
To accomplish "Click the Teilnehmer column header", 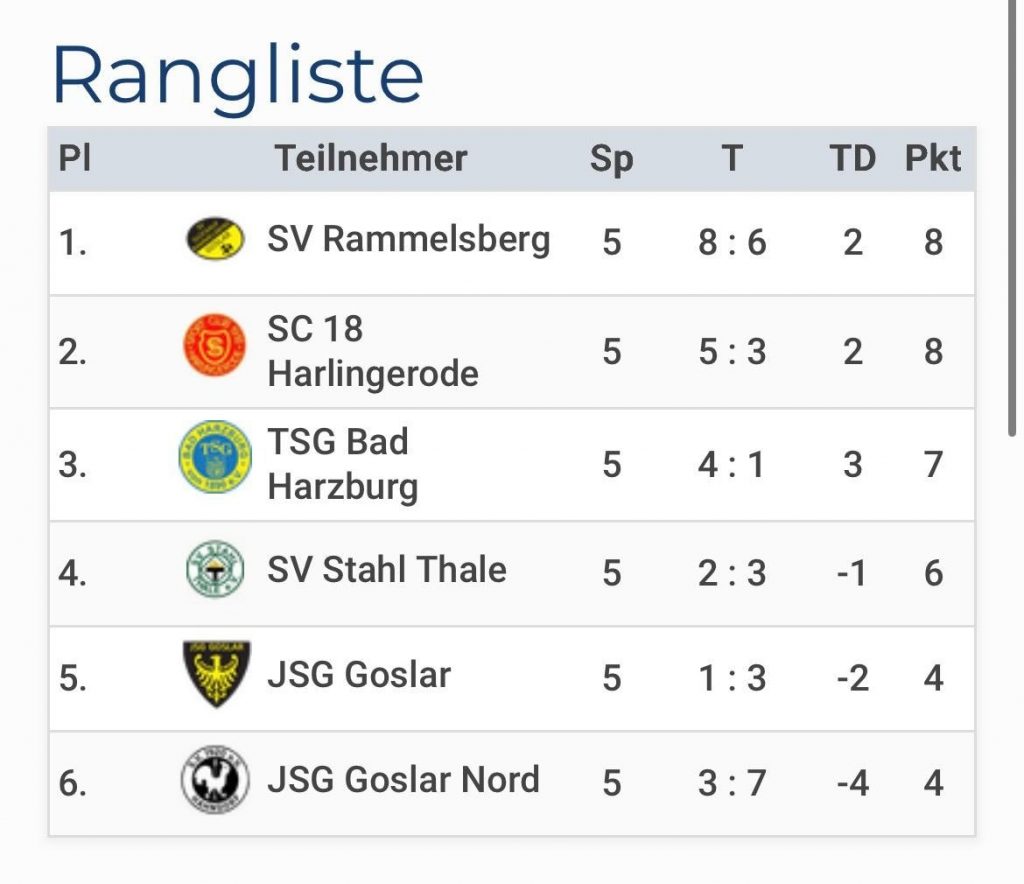I will click(371, 158).
